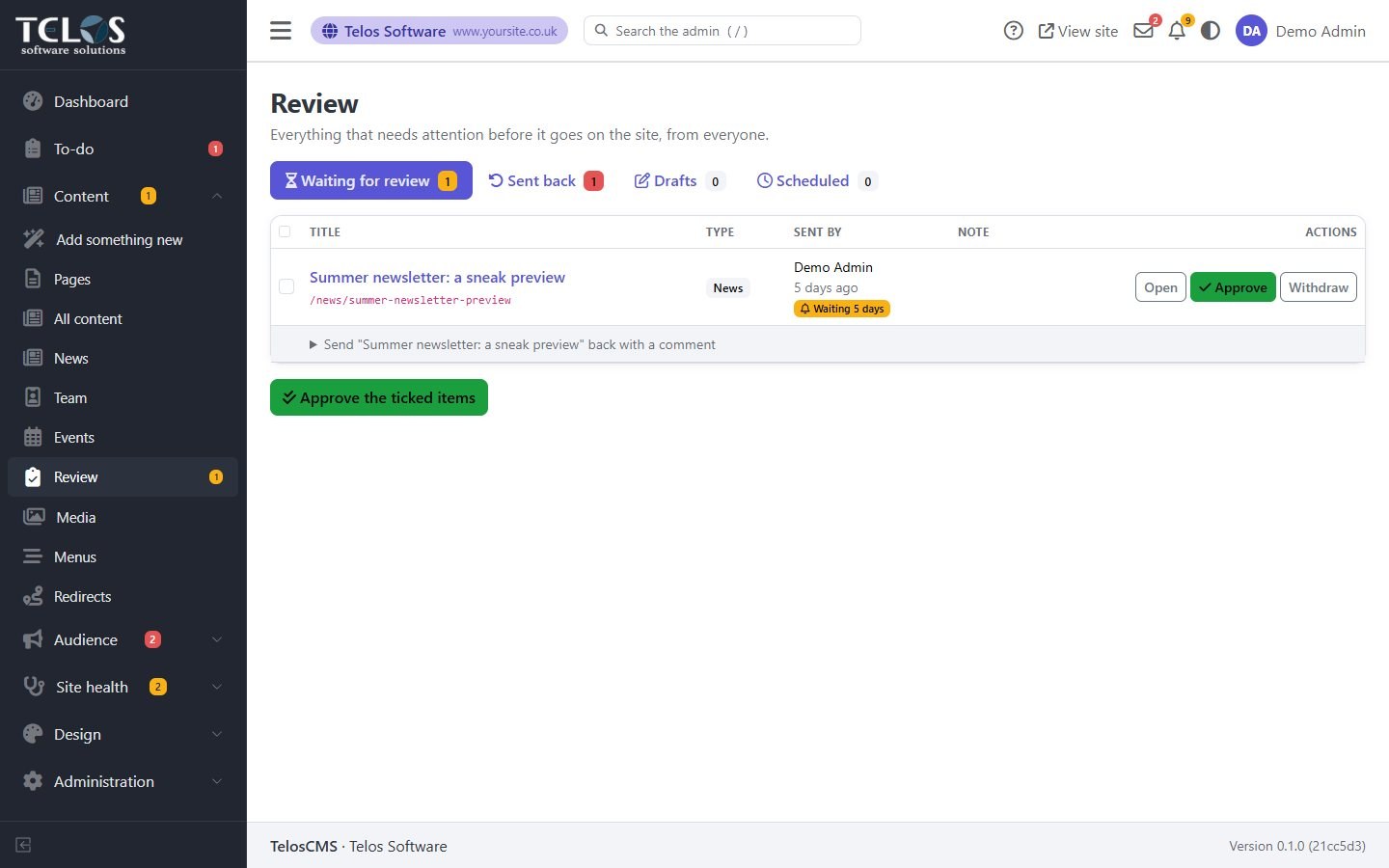Toggle dark mode contrast icon
Screen dimensions: 1389x868
(1211, 31)
